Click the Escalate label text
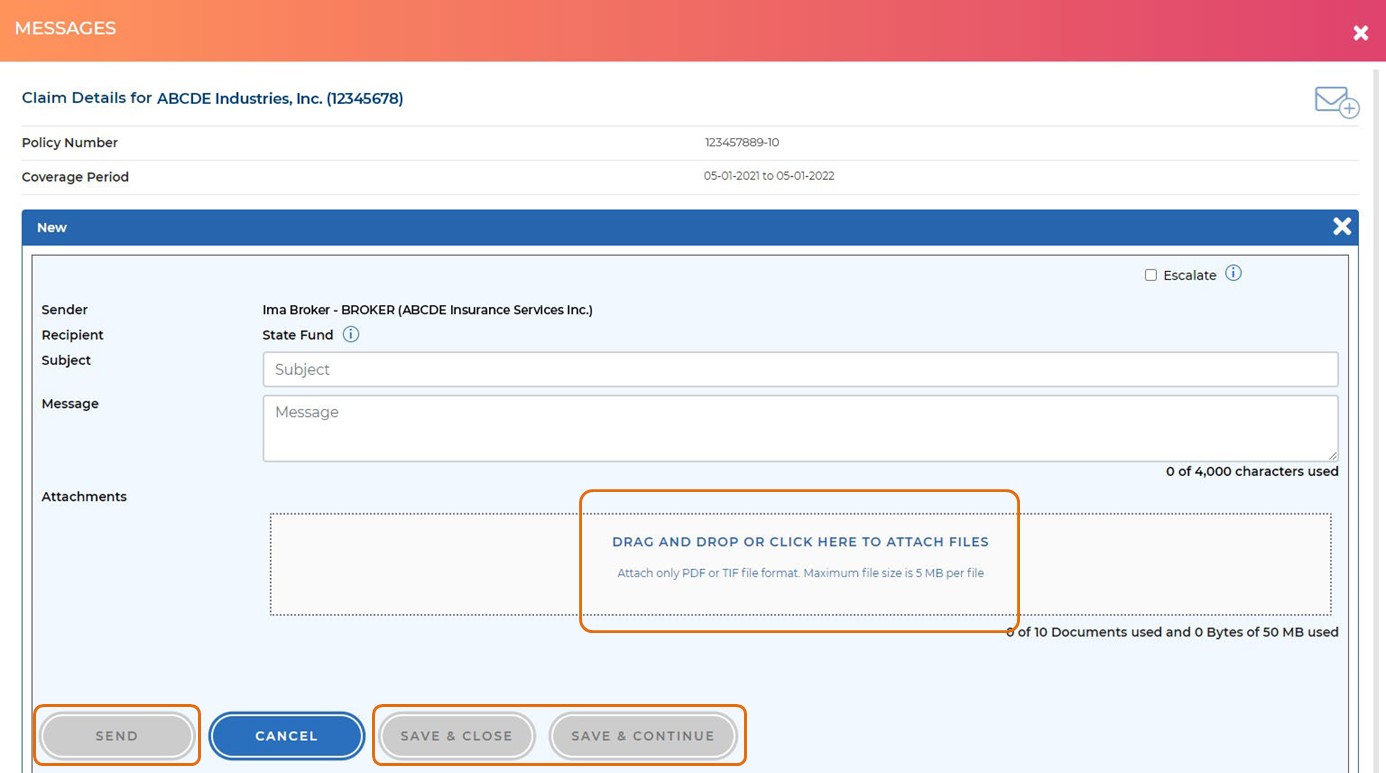 [1189, 275]
